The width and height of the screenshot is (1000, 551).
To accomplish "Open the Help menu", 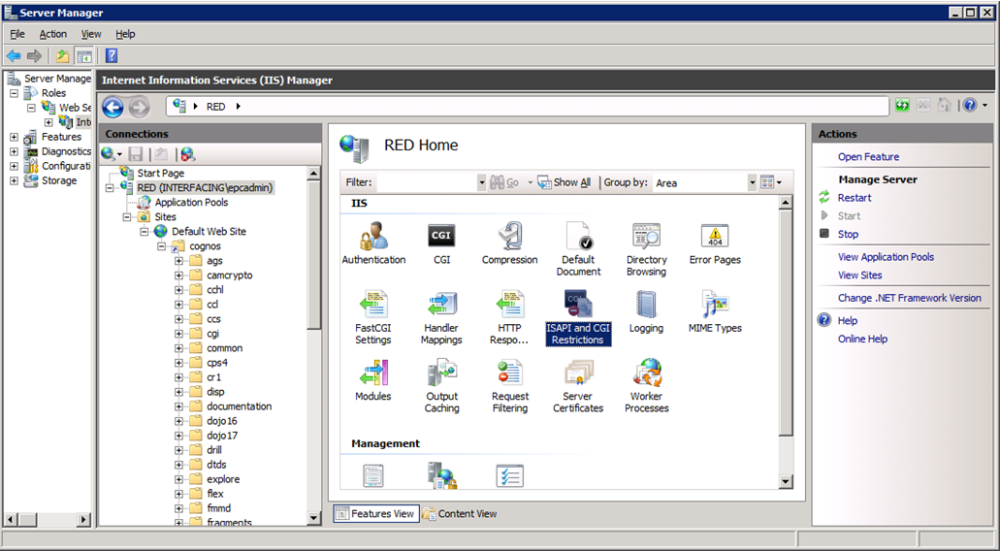I will click(x=125, y=34).
